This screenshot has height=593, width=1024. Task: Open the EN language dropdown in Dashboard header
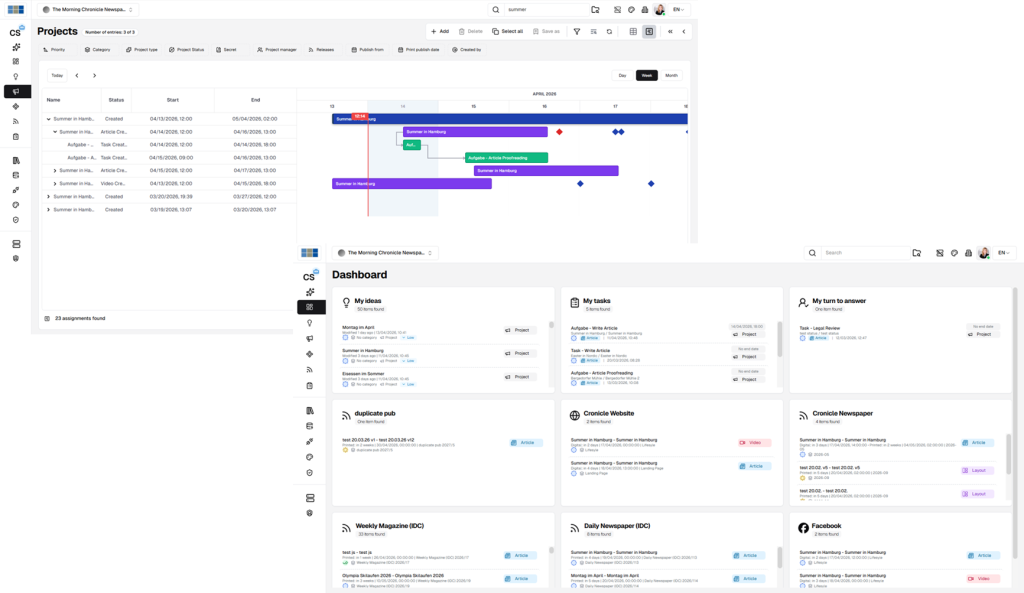[1003, 253]
